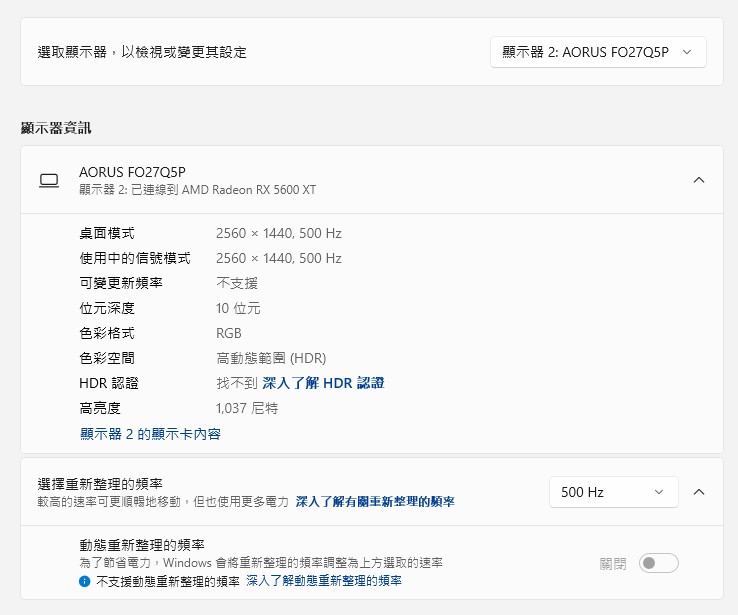This screenshot has height=615, width=738.
Task: Click the 顯示器資訊 section heading
Action: pos(57,128)
